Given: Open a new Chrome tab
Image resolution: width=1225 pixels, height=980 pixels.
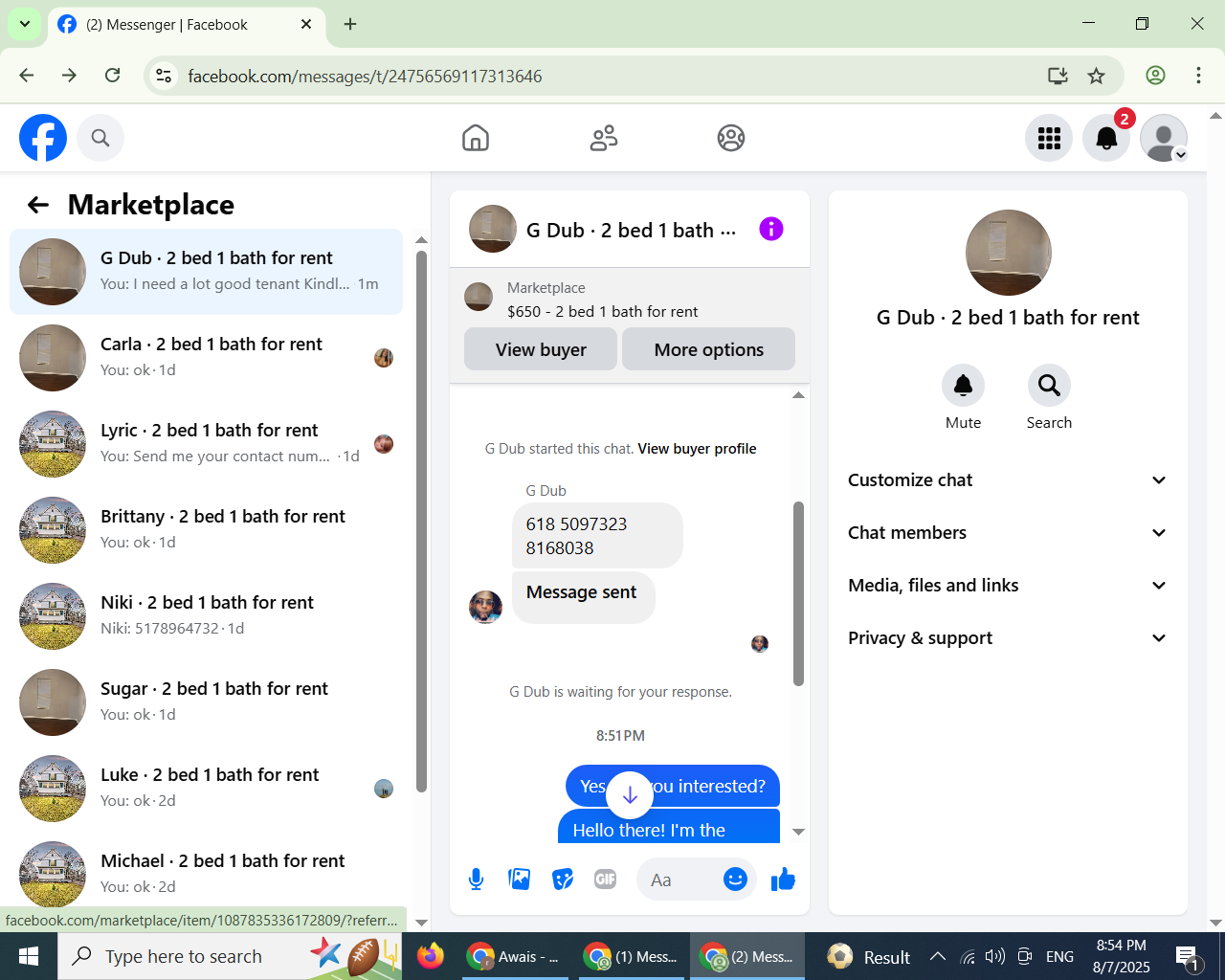Looking at the screenshot, I should 350,24.
